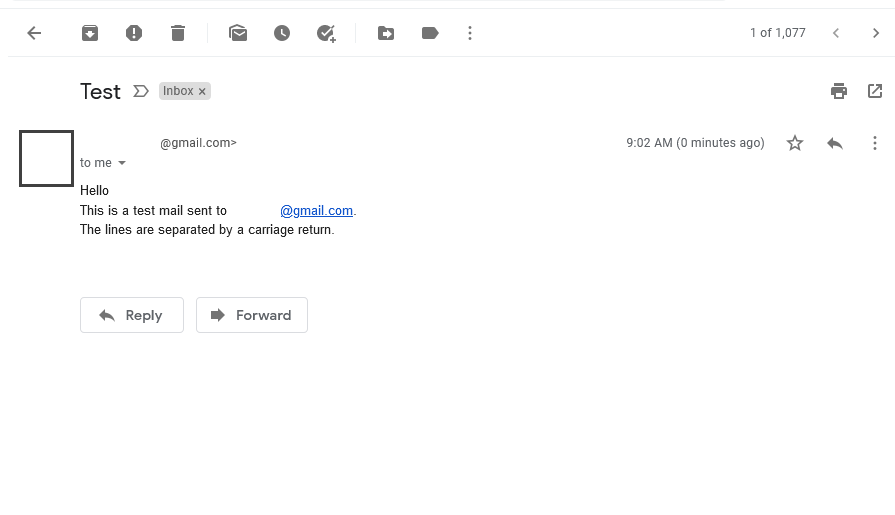Move email to another folder
Viewport: 895px width, 515px height.
(386, 33)
